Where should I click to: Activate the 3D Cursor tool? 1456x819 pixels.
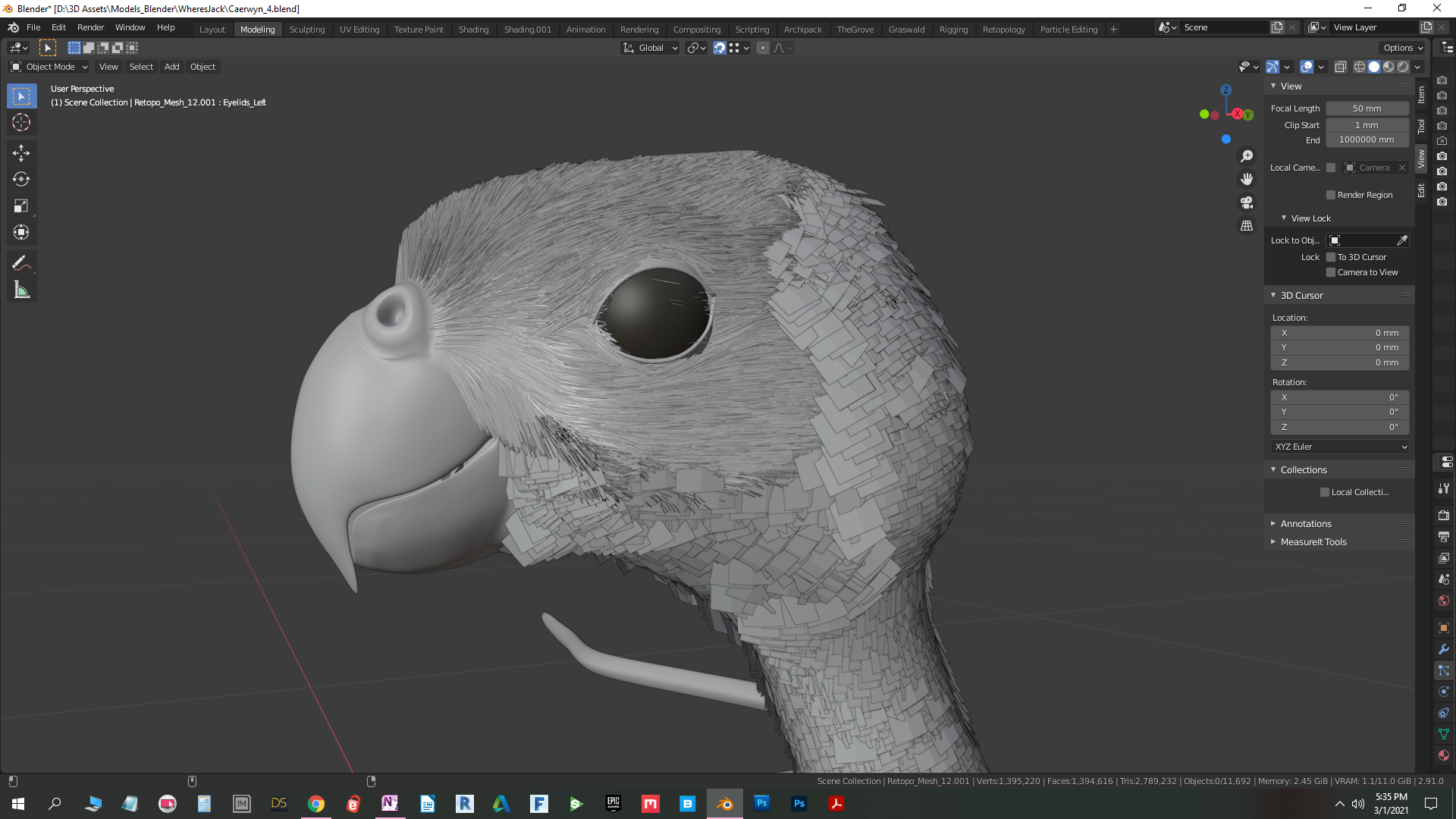point(21,122)
